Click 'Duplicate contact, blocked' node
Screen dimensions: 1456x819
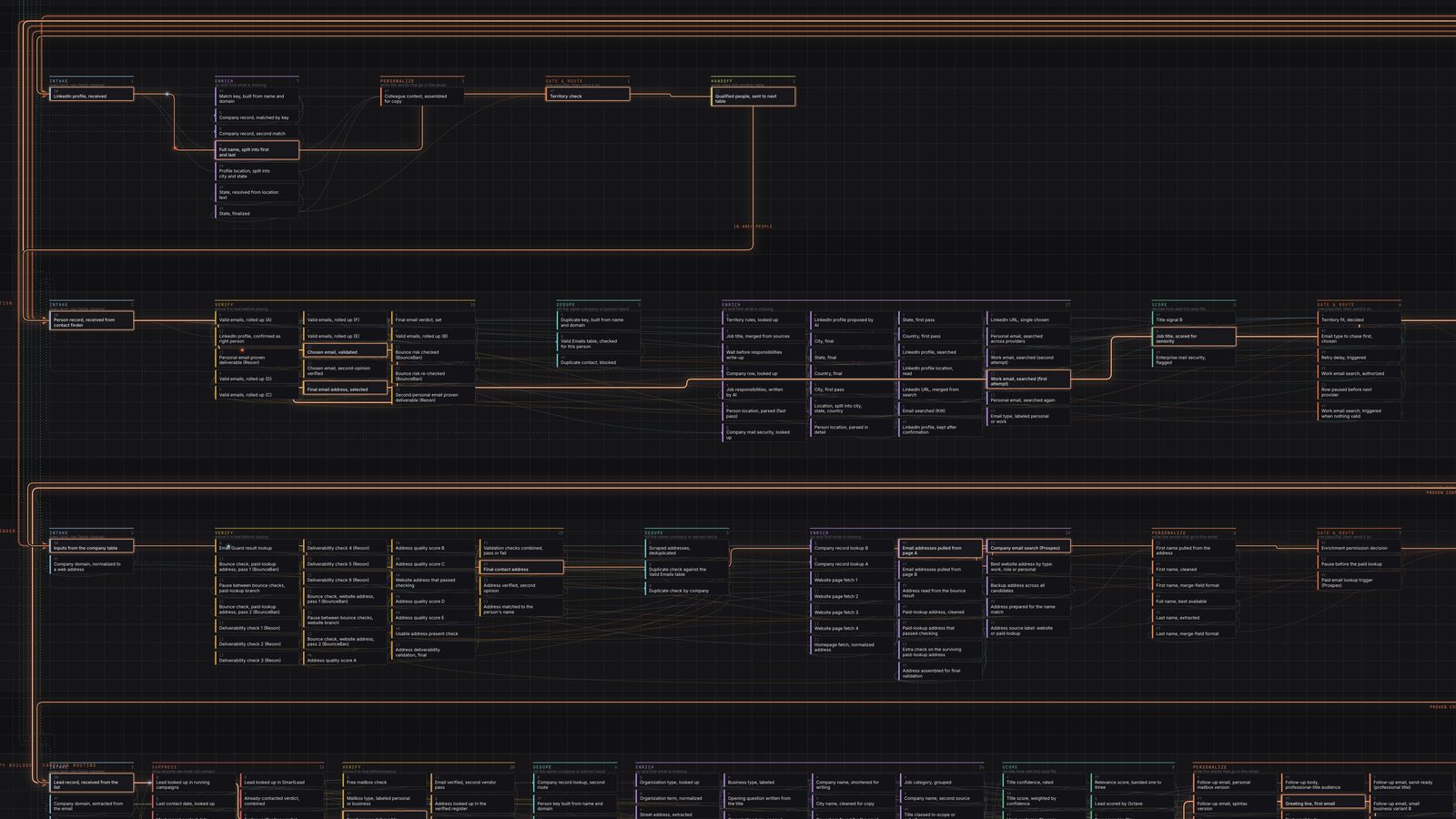coord(600,361)
